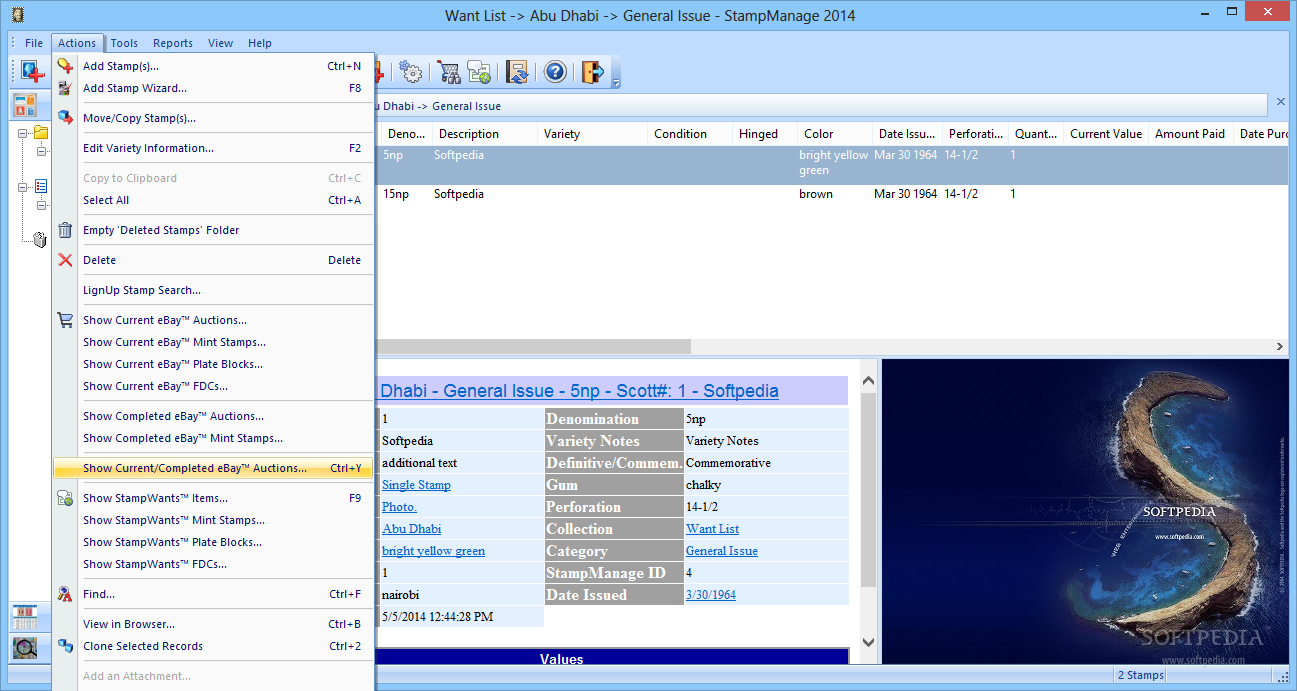
Task: Click the red X Delete menu icon
Action: click(x=65, y=260)
